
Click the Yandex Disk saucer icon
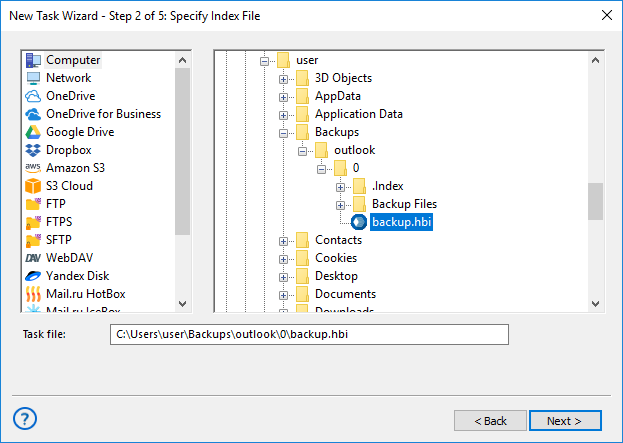[33, 276]
